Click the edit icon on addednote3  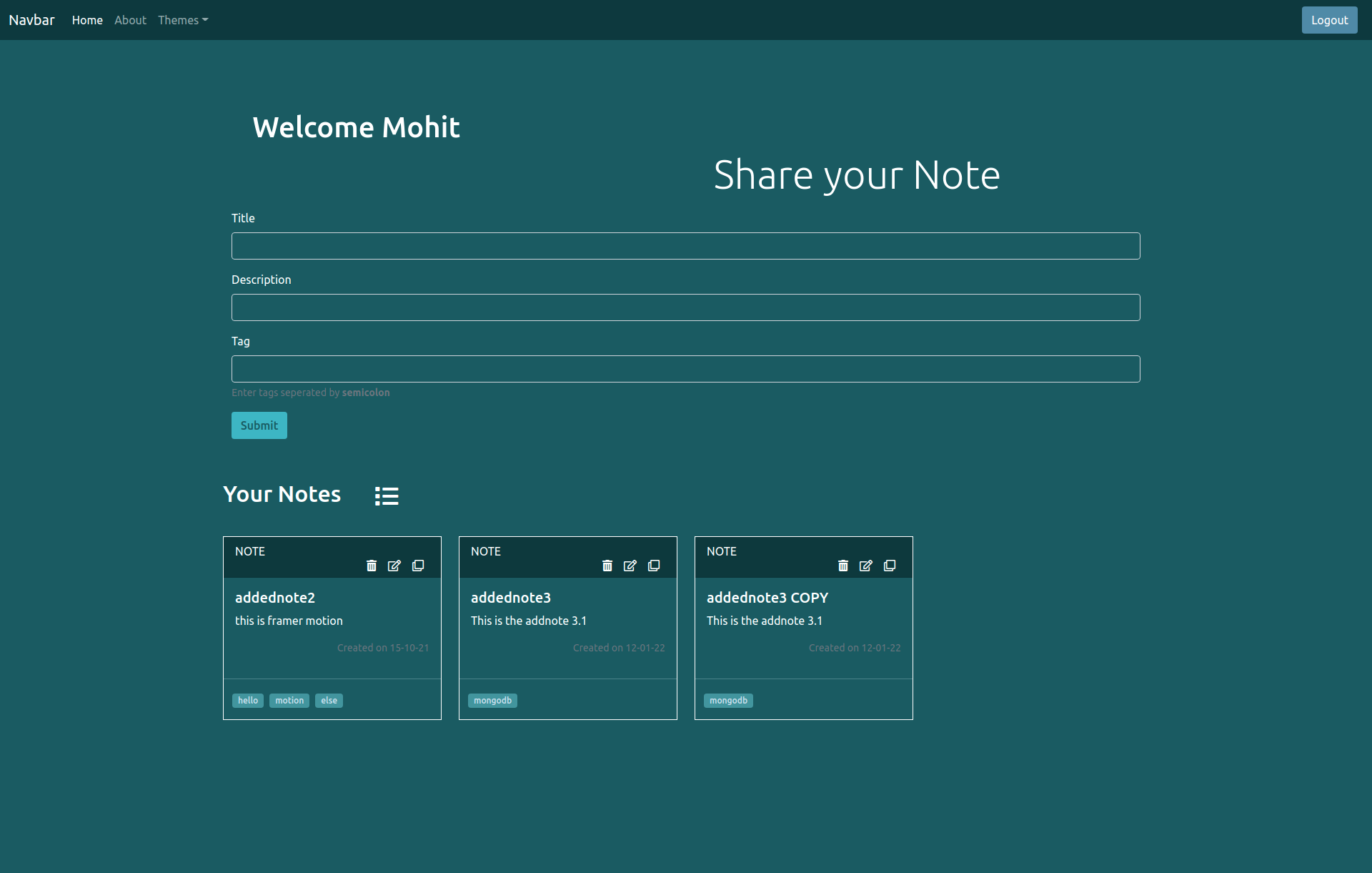[629, 565]
